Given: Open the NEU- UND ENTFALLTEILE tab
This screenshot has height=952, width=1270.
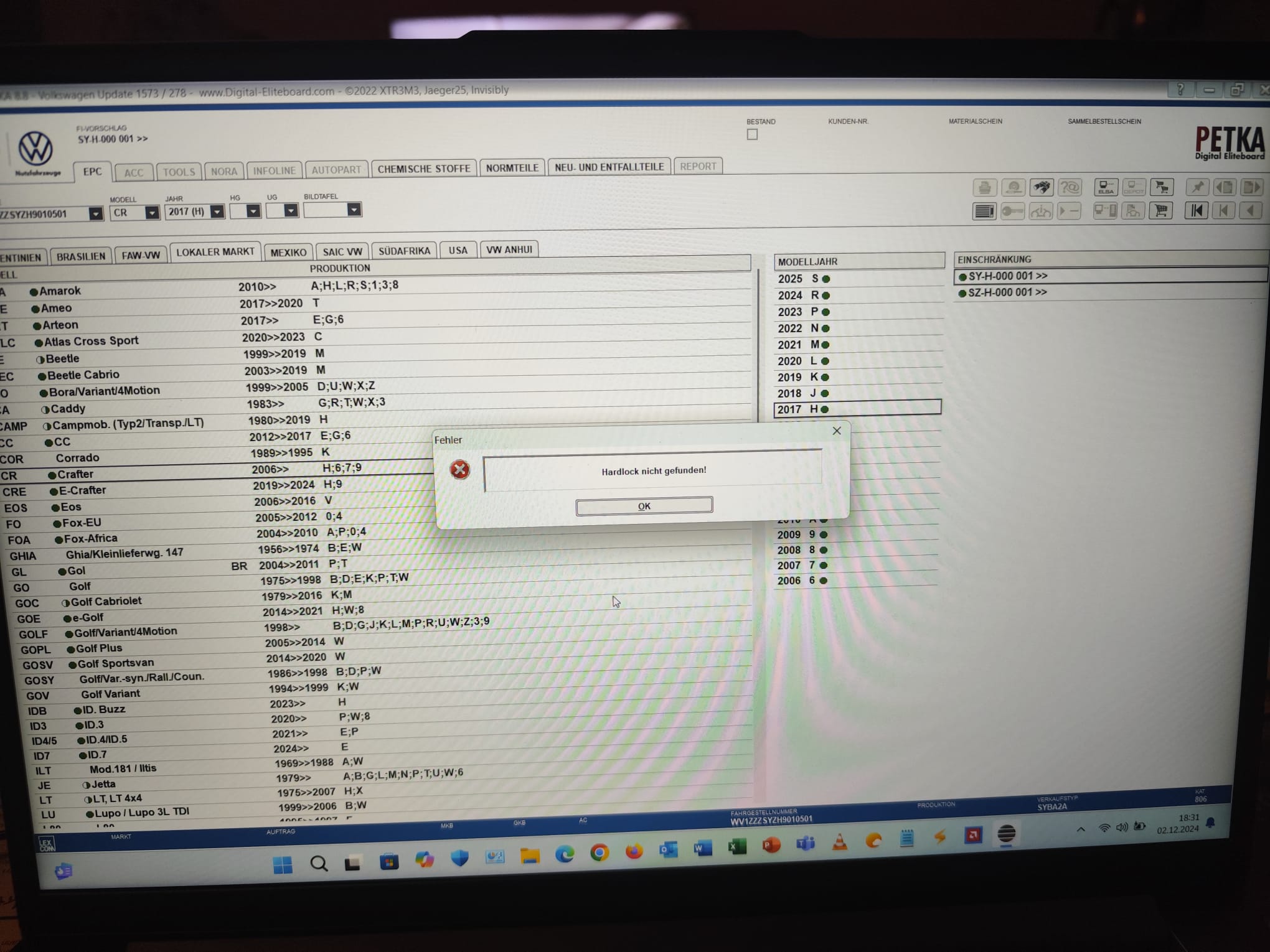Looking at the screenshot, I should coord(609,167).
